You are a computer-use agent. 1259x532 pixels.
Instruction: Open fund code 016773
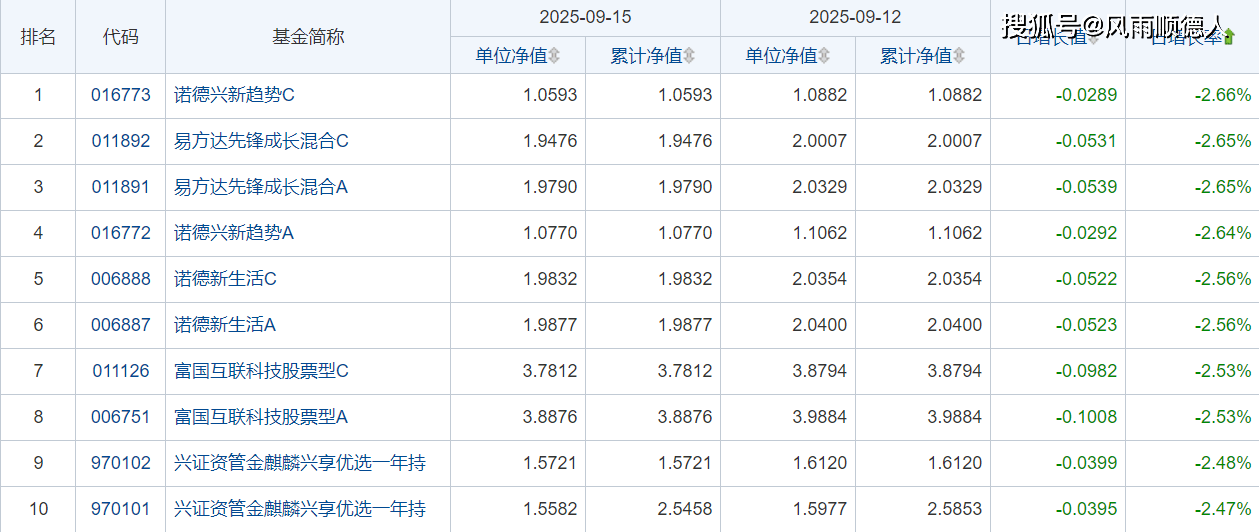tap(121, 95)
